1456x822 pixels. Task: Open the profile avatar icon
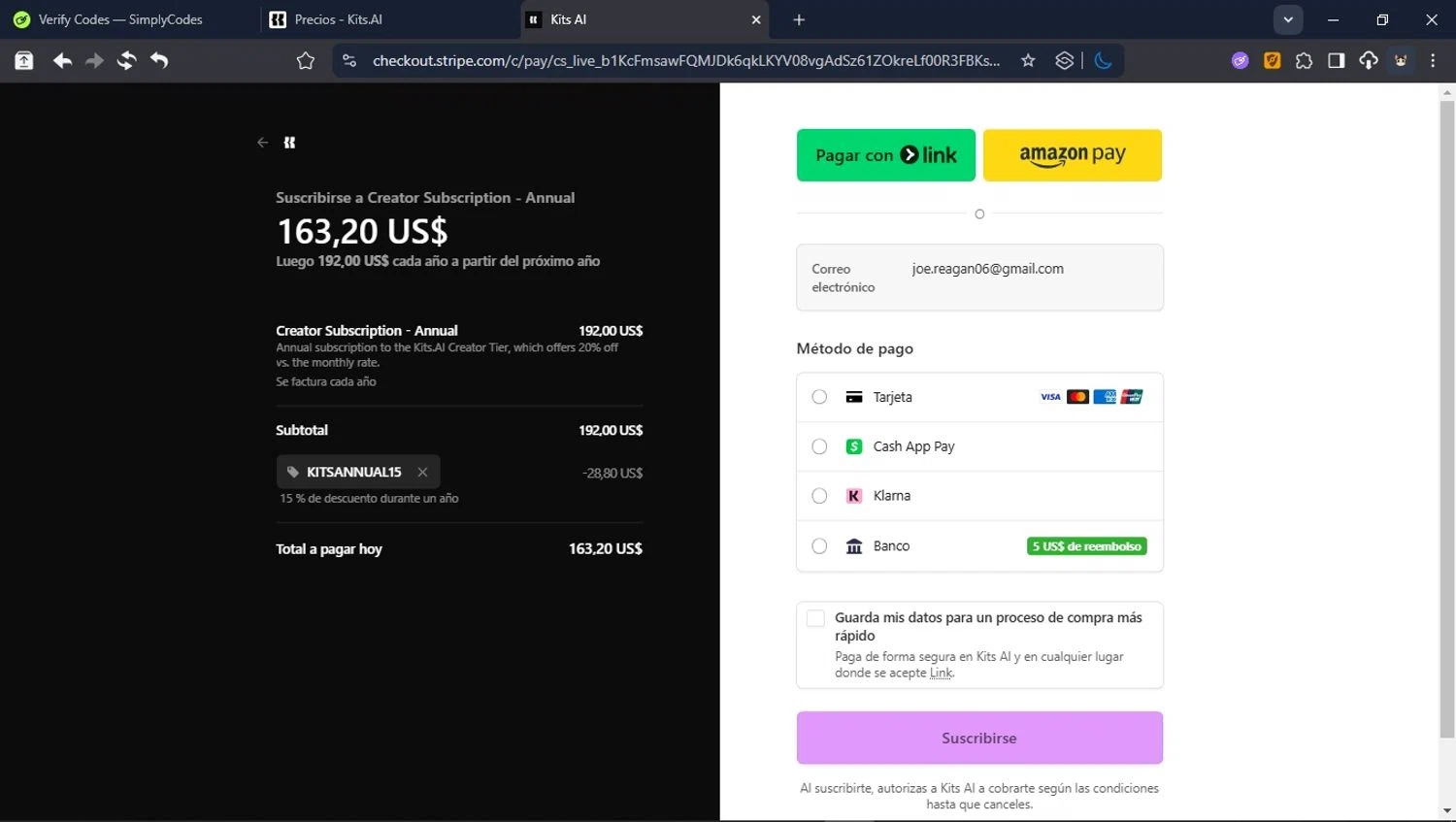(x=1401, y=61)
